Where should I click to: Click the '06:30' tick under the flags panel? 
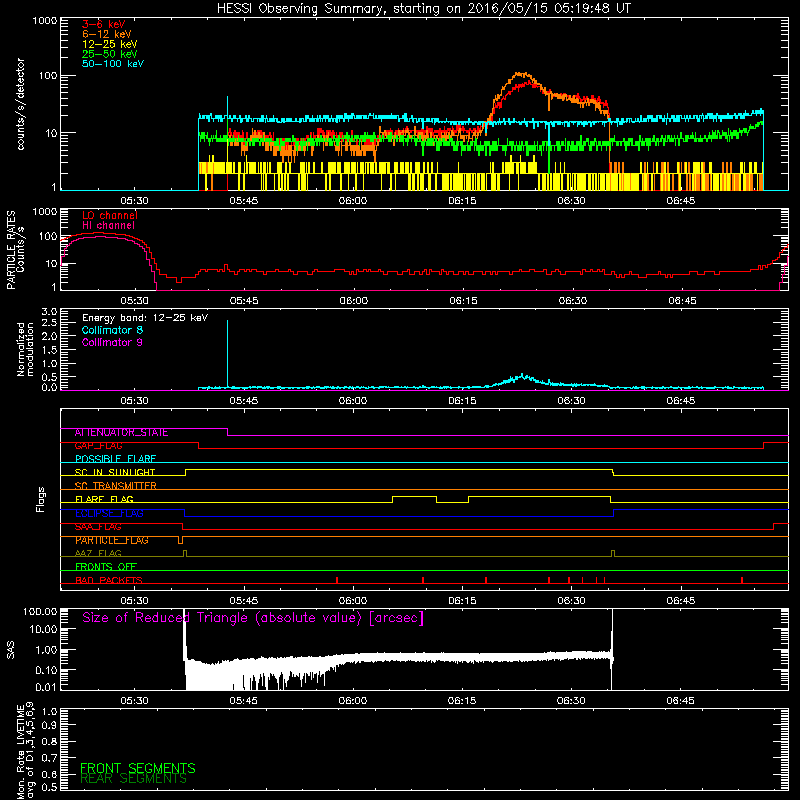571,601
